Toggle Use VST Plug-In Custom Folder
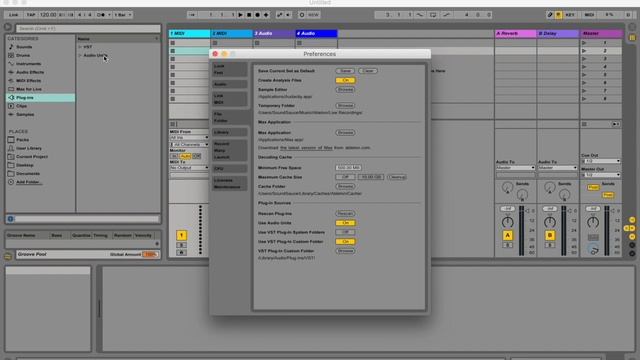640x360 pixels. pyautogui.click(x=345, y=242)
